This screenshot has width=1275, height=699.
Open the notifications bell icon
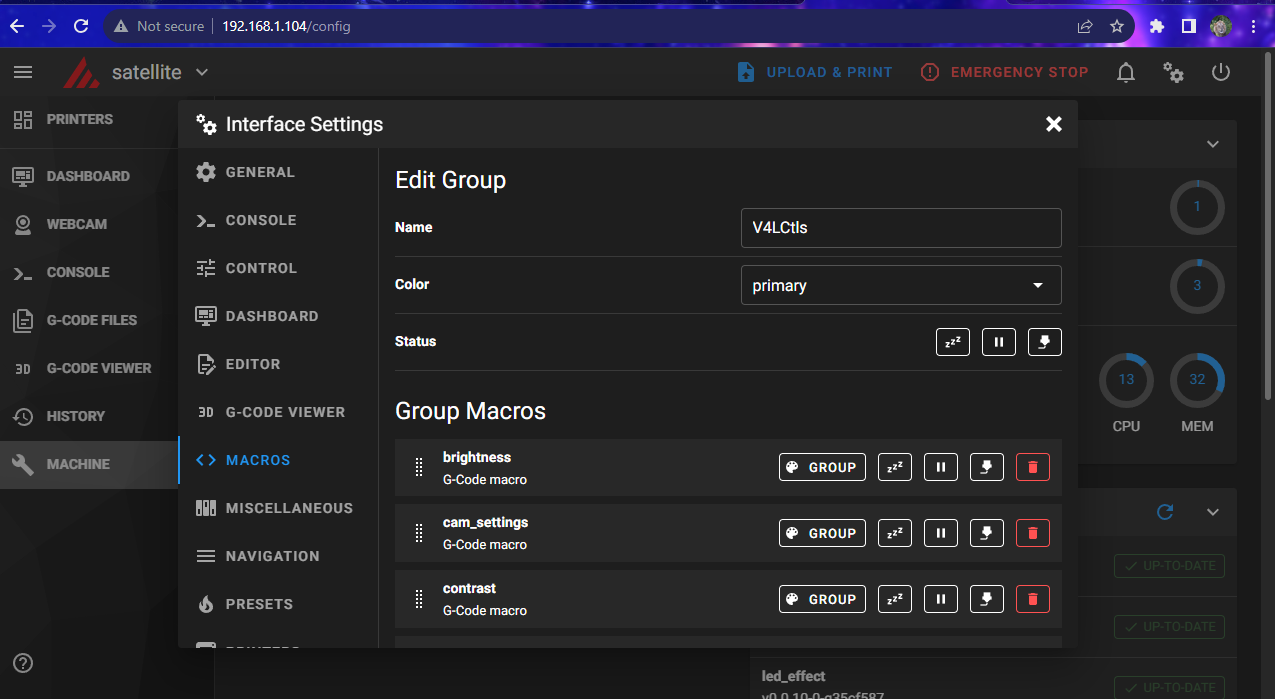pyautogui.click(x=1125, y=72)
